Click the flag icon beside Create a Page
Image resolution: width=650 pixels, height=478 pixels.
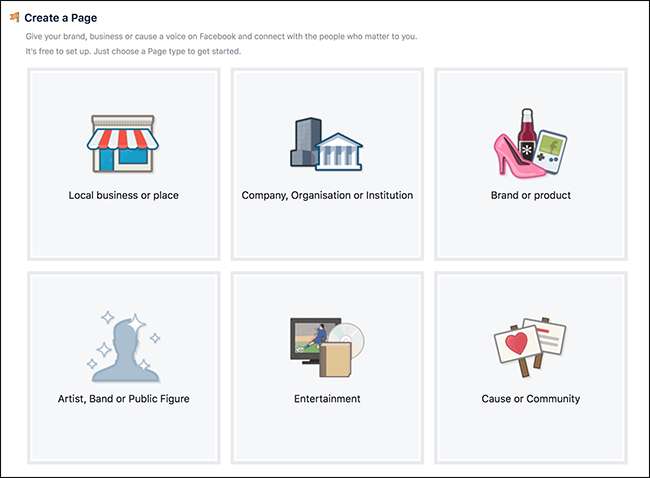point(15,17)
